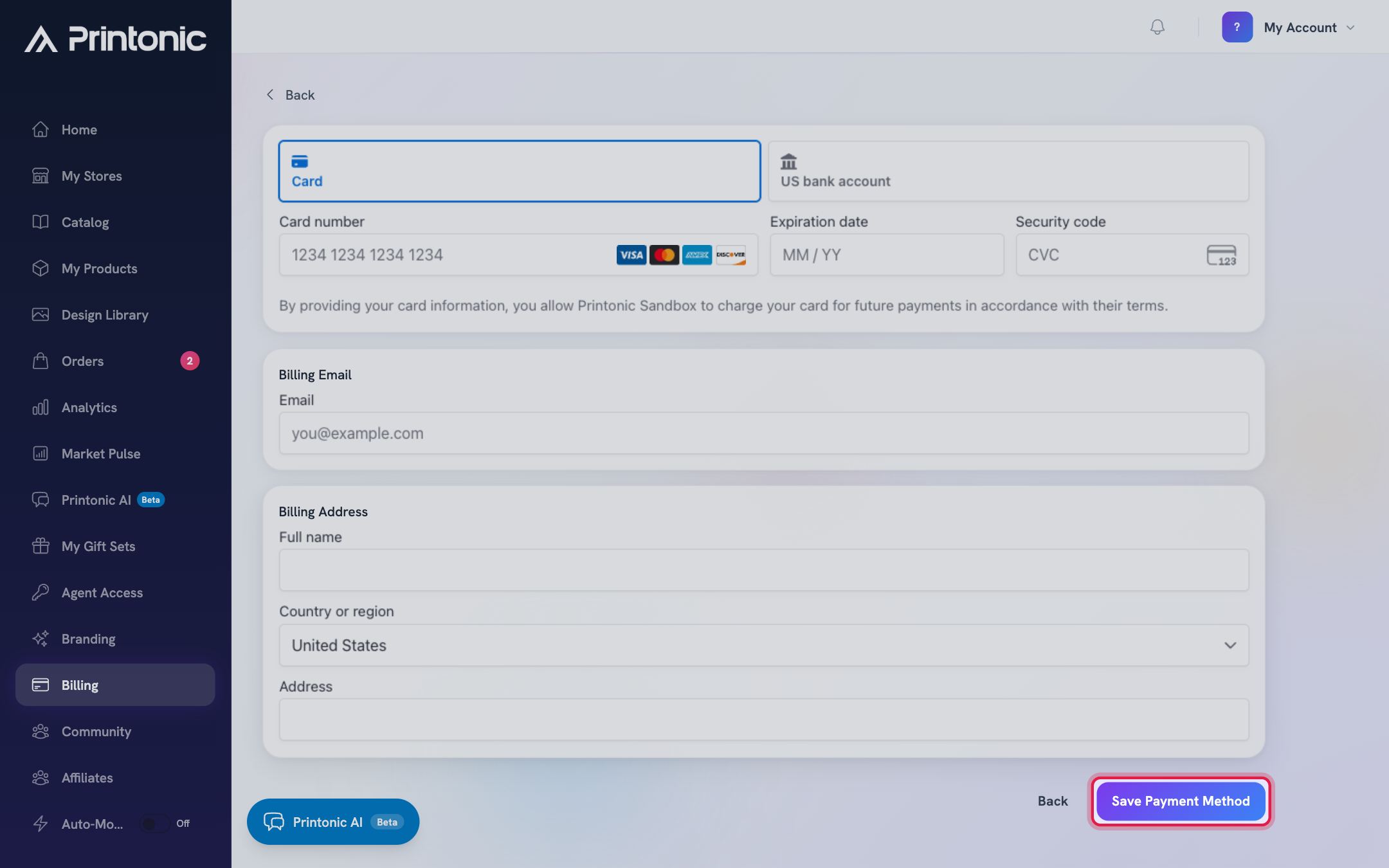Click the Printonic AI chat icon in sidebar
The image size is (1389, 868).
tap(41, 500)
